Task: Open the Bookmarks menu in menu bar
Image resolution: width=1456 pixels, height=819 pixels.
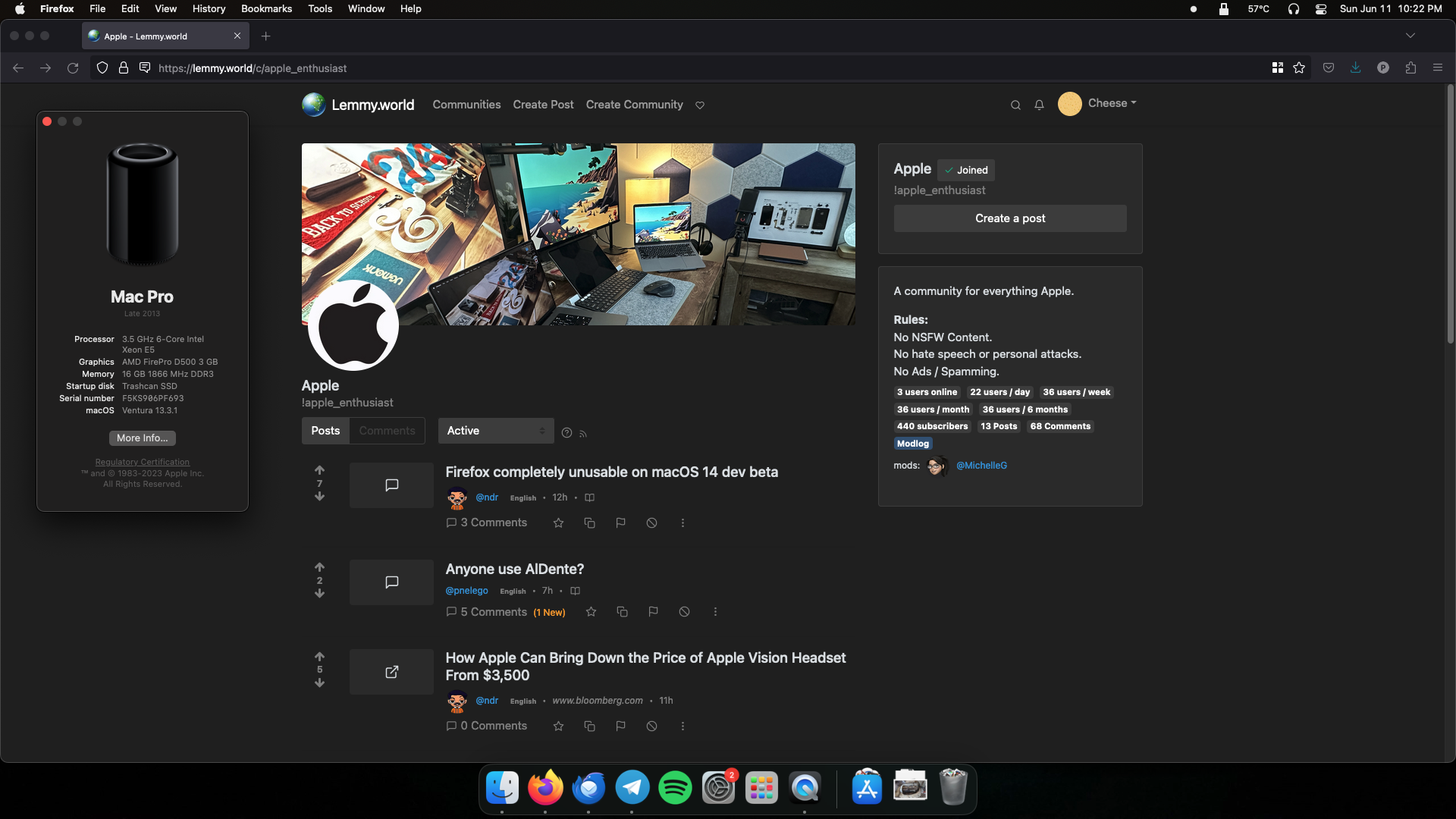Action: 266,9
